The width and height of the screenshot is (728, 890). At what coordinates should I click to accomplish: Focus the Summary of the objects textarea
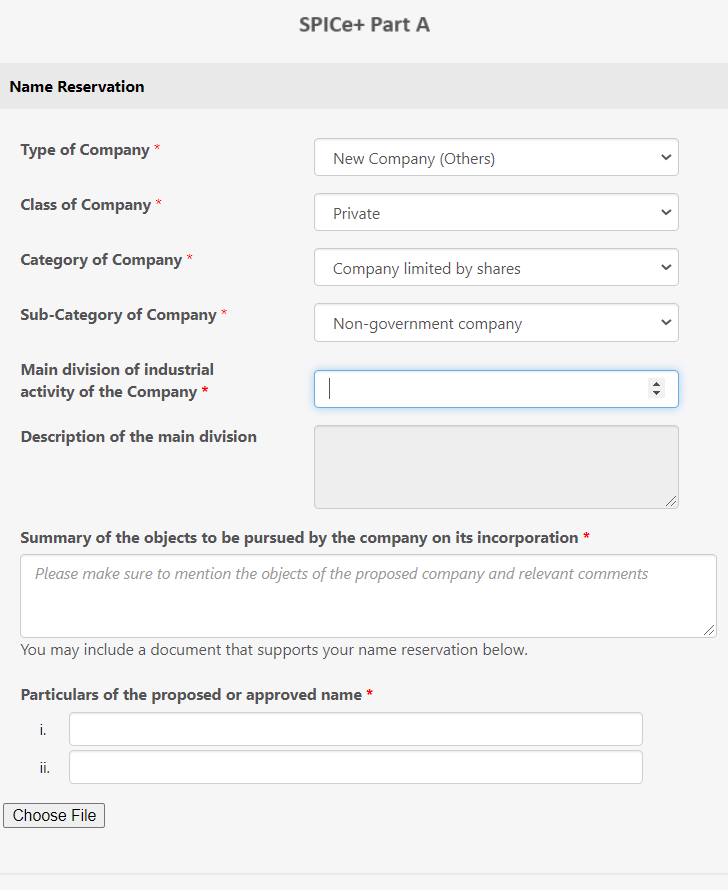pyautogui.click(x=368, y=596)
